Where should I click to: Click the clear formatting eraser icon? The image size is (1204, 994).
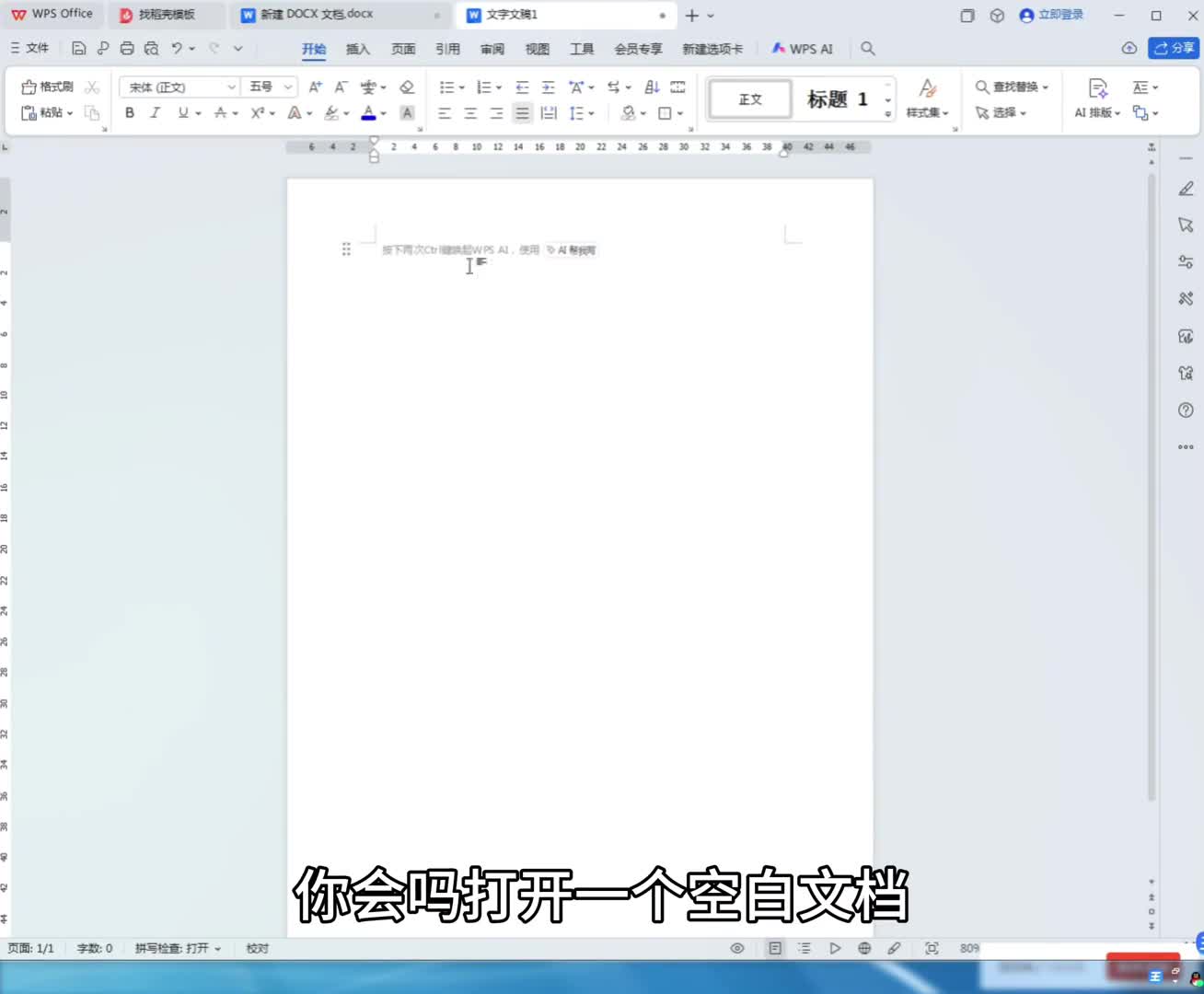click(x=407, y=87)
